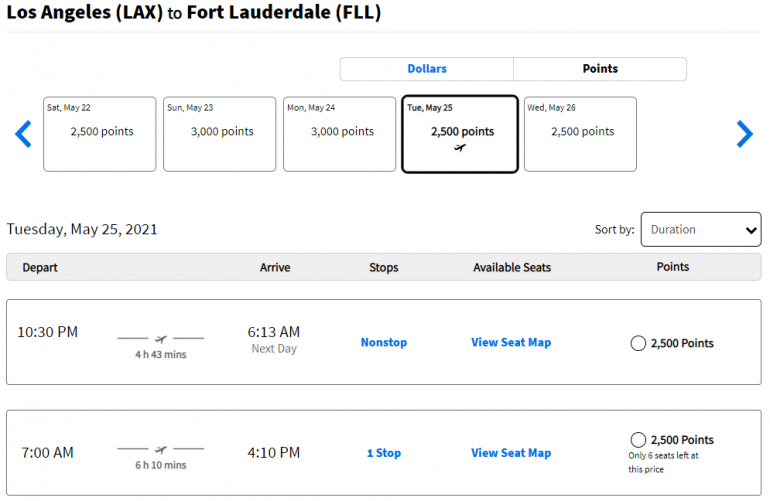Choose Sat, May 22 date card

[100, 134]
